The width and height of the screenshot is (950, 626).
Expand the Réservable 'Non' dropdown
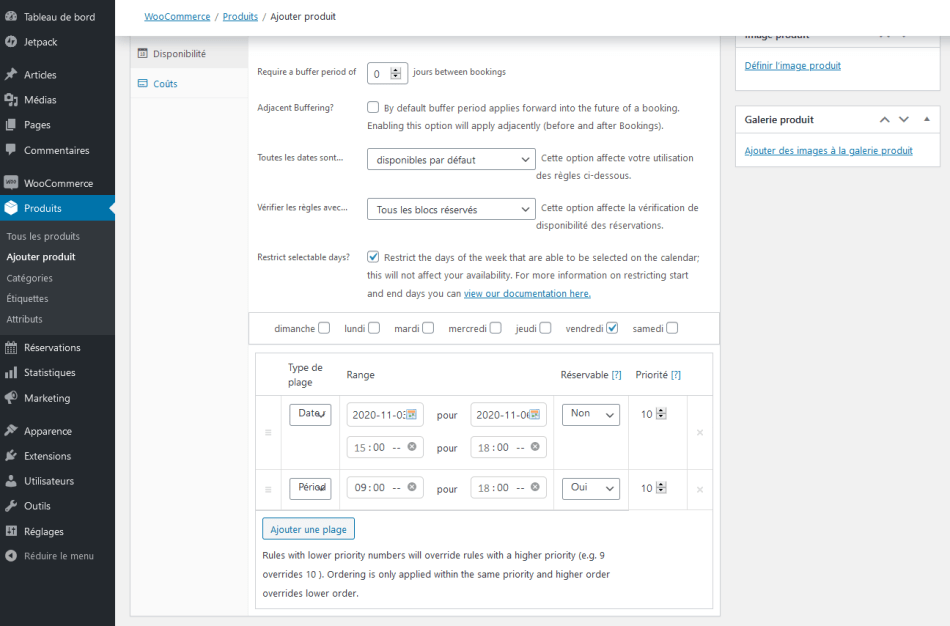point(591,414)
